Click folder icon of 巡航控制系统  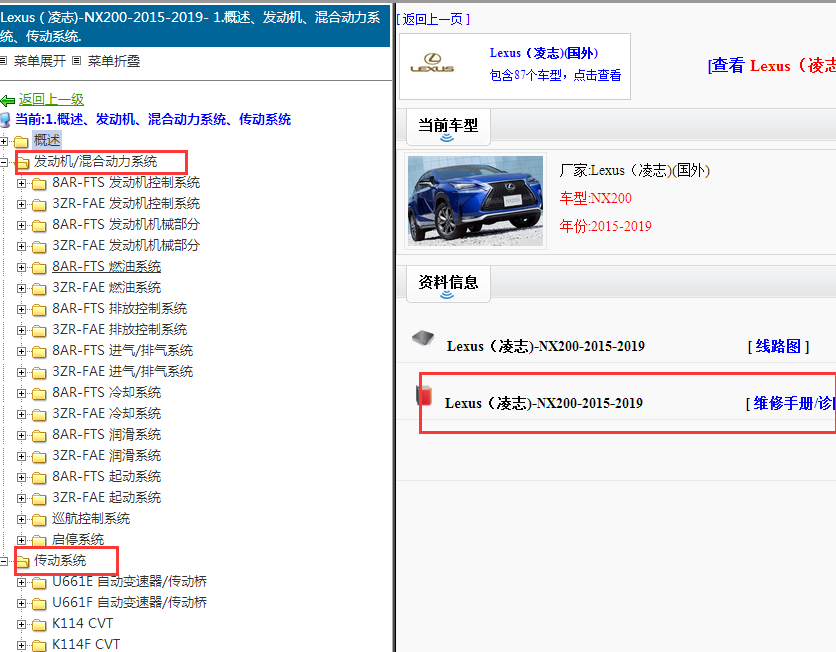click(x=39, y=520)
